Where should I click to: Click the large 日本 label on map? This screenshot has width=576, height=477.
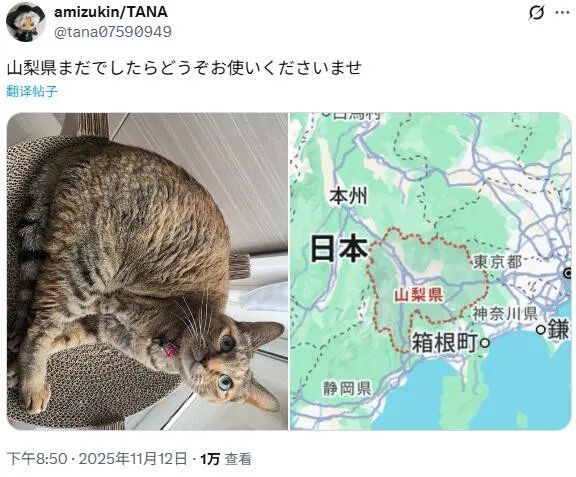339,248
